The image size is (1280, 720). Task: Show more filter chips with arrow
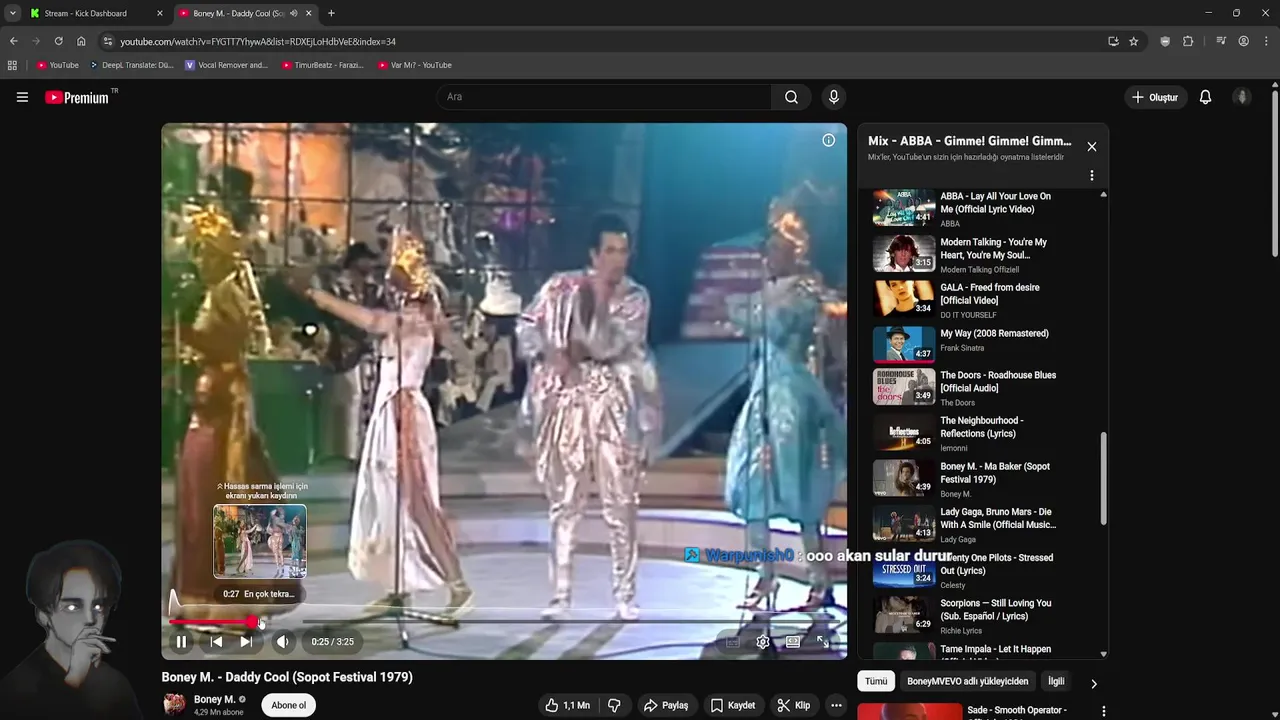[x=1093, y=683]
